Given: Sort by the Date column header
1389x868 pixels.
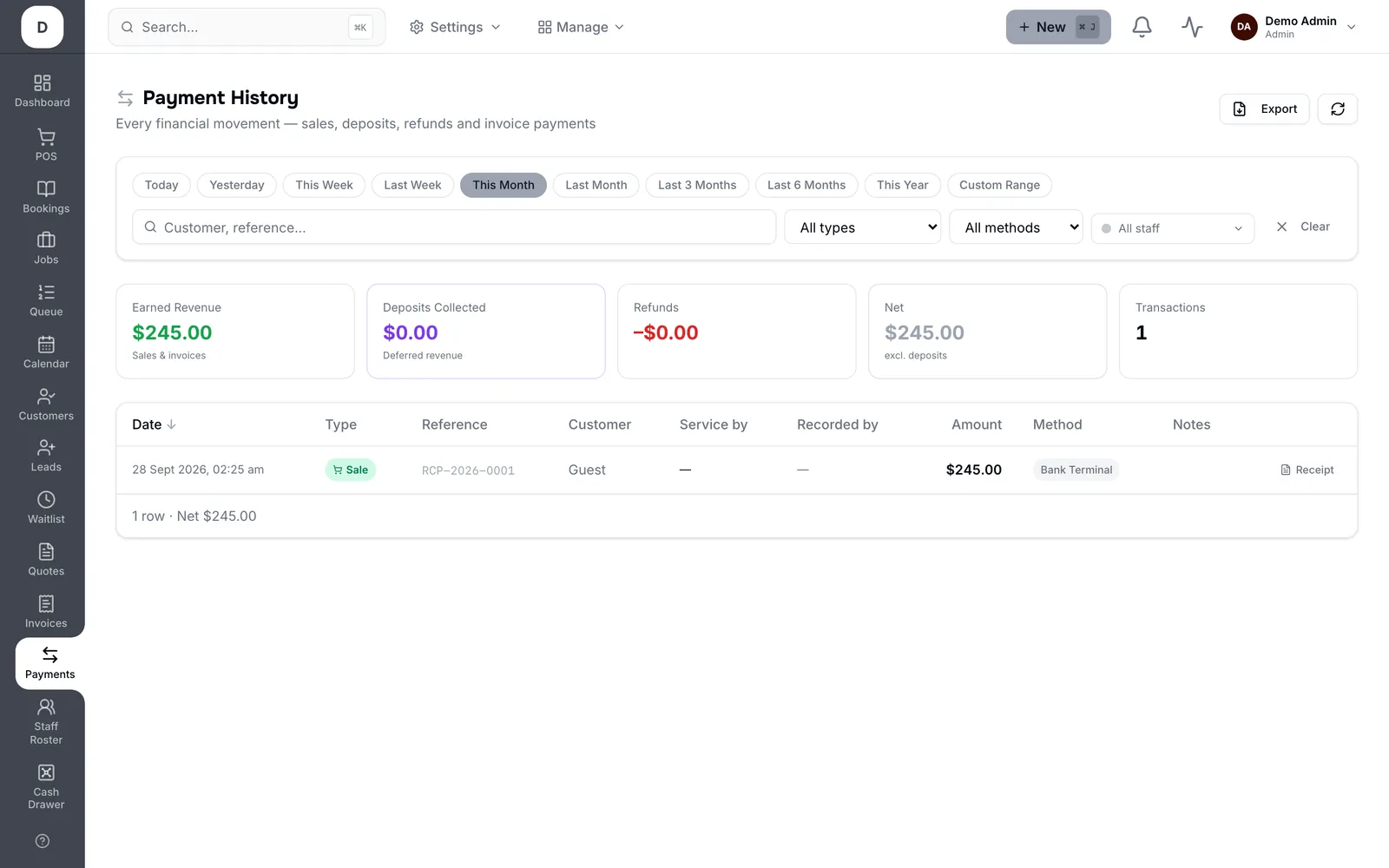Looking at the screenshot, I should (x=154, y=424).
